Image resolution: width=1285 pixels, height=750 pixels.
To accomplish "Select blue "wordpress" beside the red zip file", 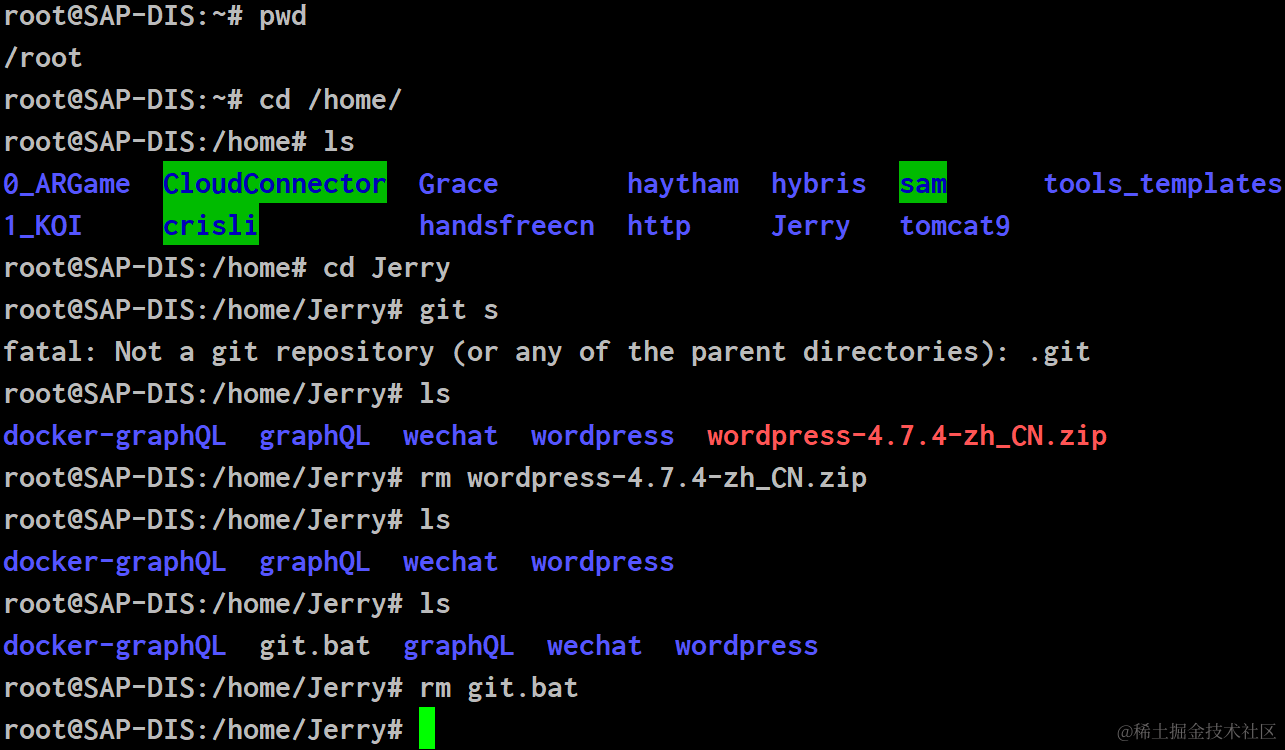I will click(602, 436).
